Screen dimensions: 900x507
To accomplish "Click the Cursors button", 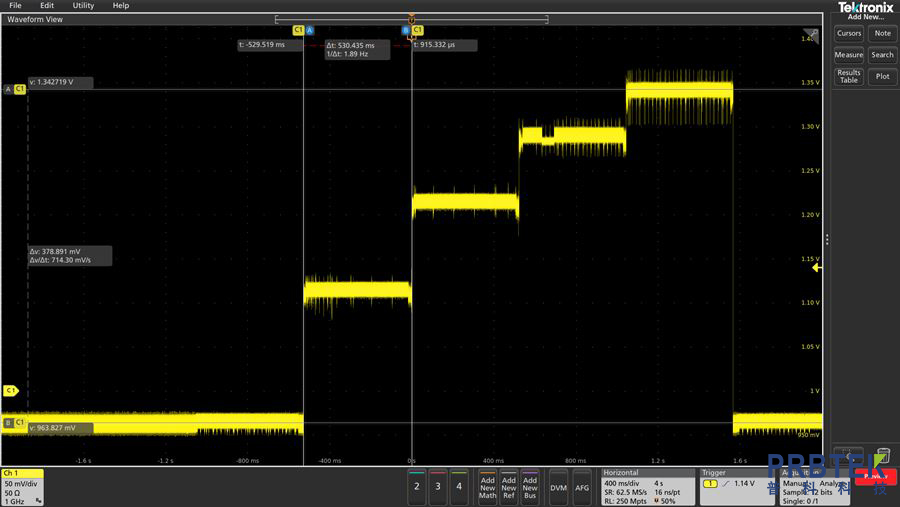I will click(849, 33).
